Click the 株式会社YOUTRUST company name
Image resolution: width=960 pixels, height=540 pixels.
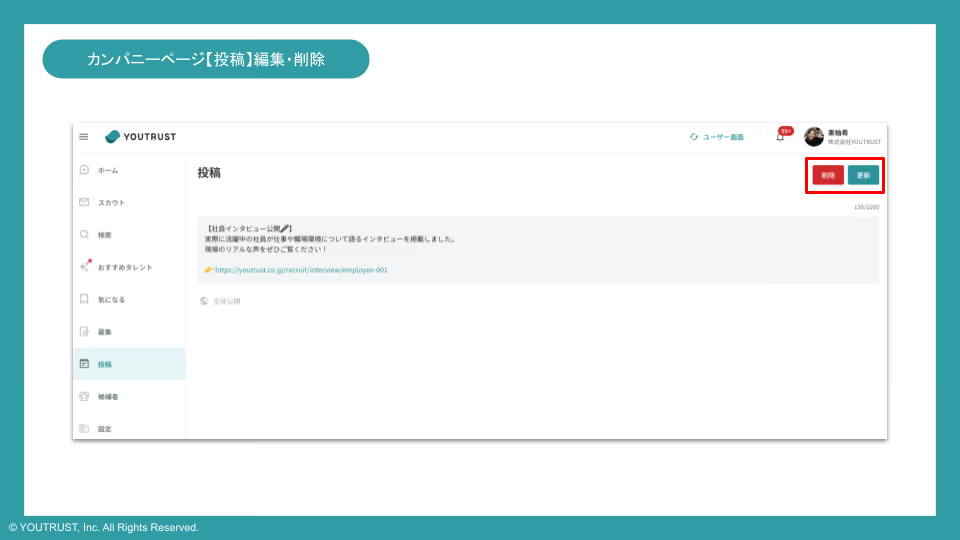854,142
